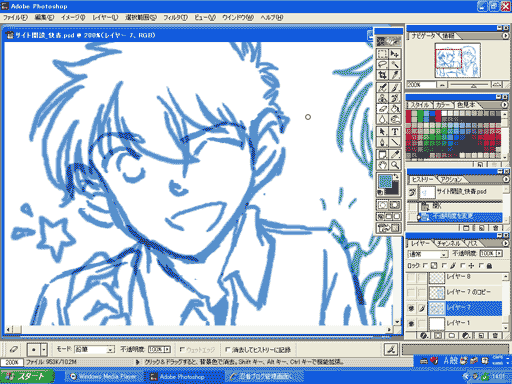Select the Path Component Selection tool

pos(382,132)
